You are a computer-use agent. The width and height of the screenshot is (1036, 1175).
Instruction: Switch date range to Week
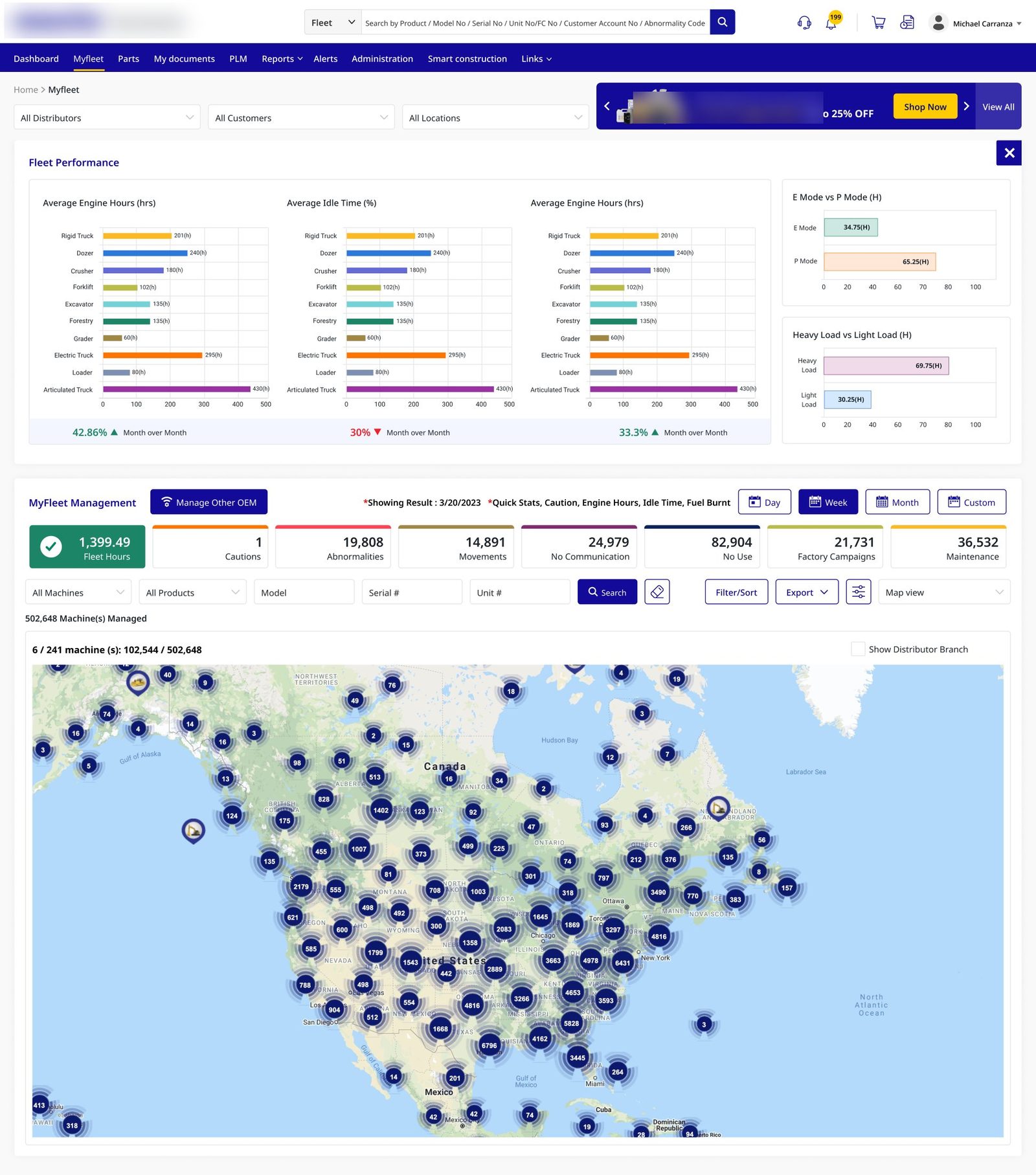click(828, 502)
